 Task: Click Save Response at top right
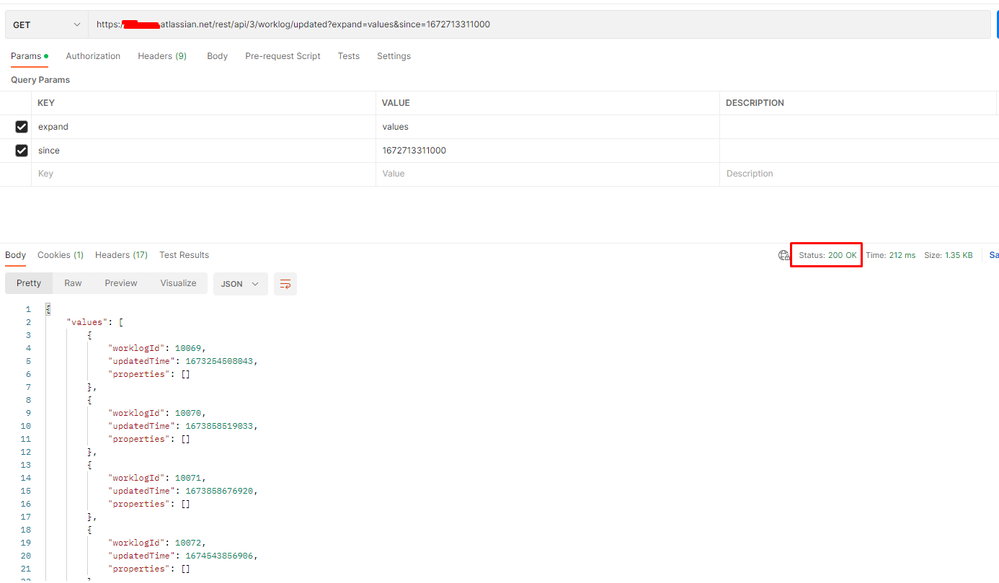coord(993,255)
